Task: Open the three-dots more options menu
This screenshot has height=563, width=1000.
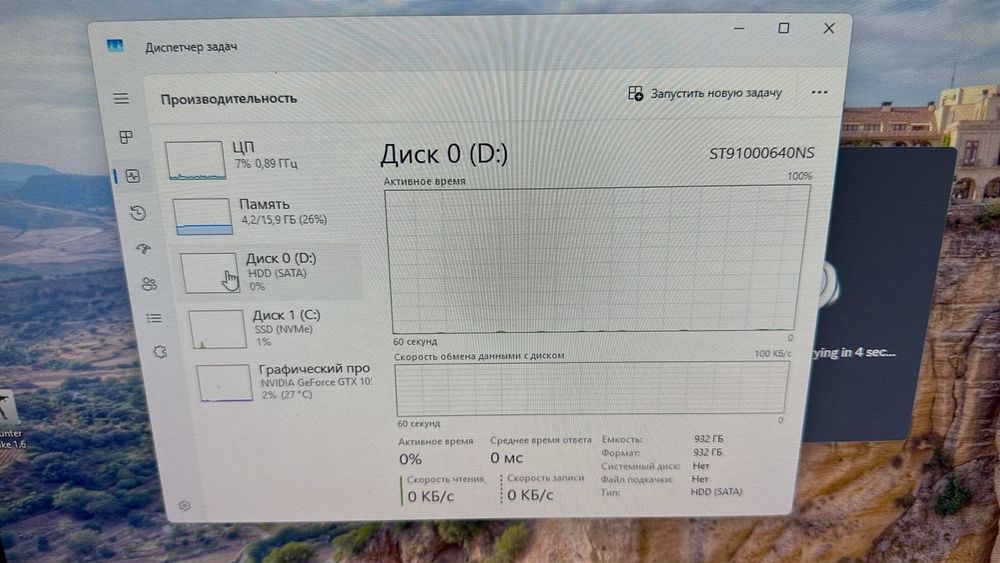Action: [x=820, y=92]
